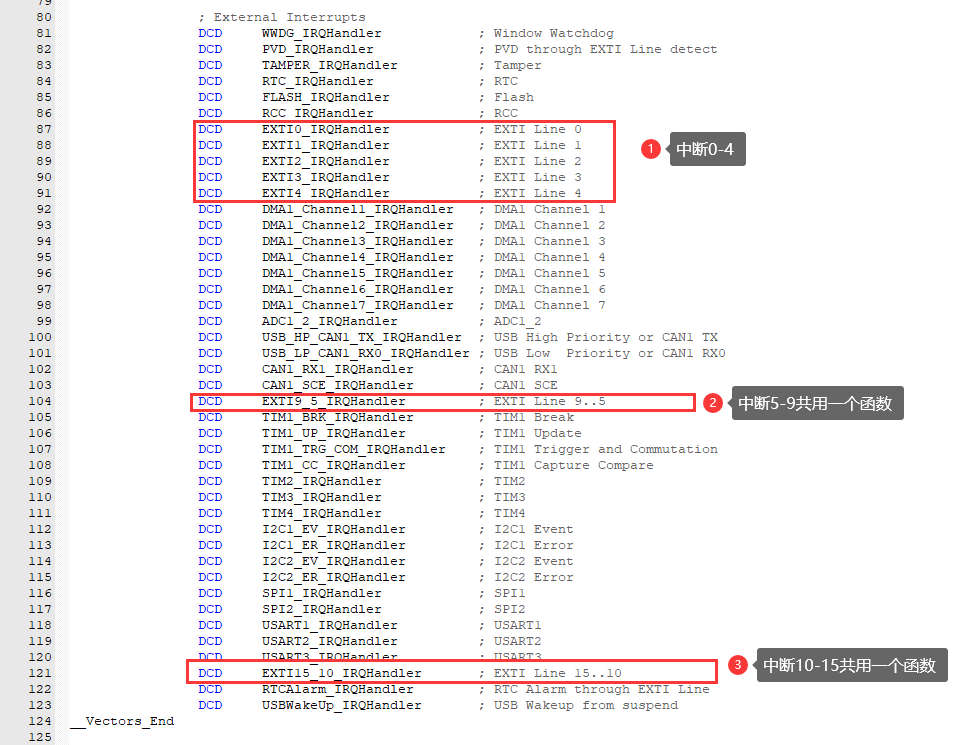970x745 pixels.
Task: Click USB_HP_CAN1_TX_IRQHandler entry
Action: point(361,338)
